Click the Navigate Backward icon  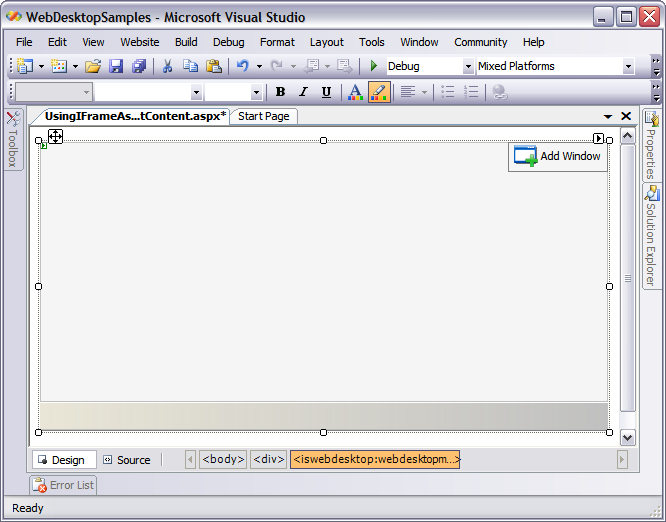pos(312,66)
